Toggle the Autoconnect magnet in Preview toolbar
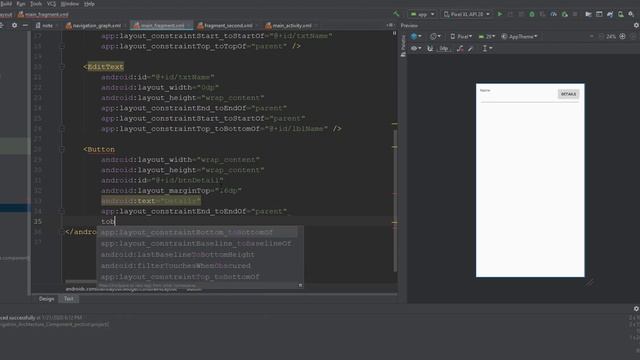640x360 pixels. (x=430, y=48)
